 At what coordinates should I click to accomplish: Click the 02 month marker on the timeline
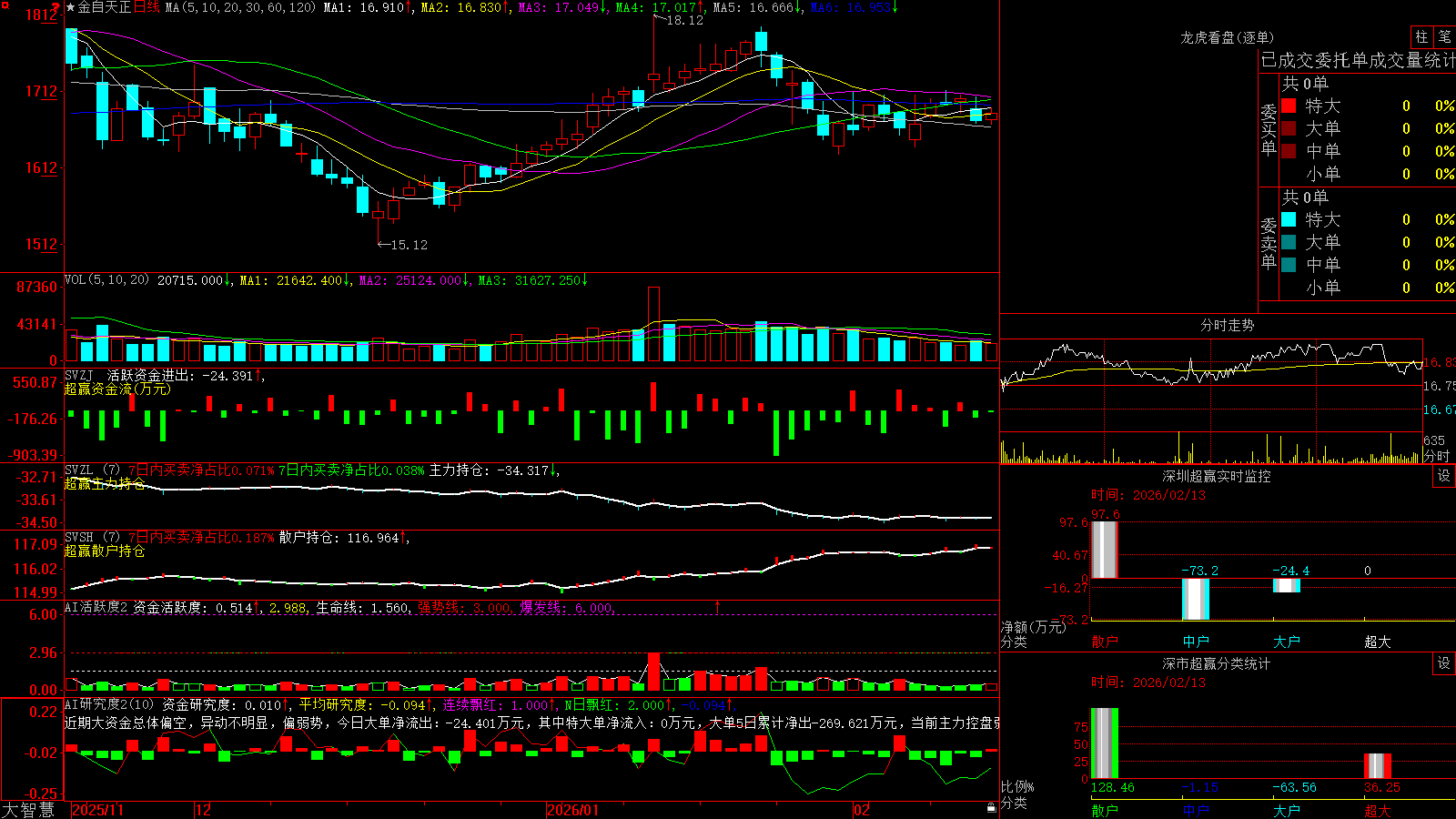click(x=862, y=810)
